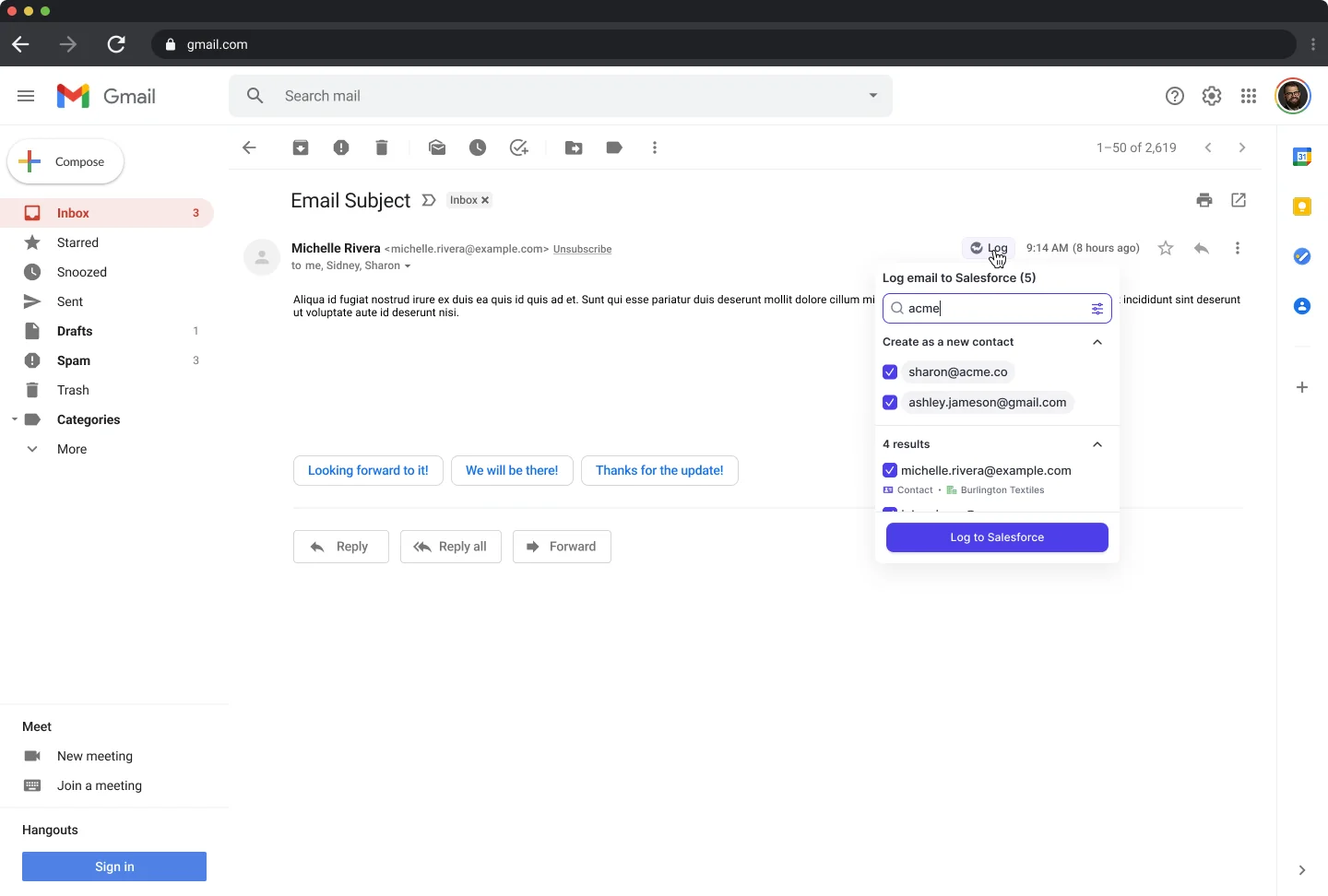
Task: Snooze the email with clock icon
Action: 478,147
